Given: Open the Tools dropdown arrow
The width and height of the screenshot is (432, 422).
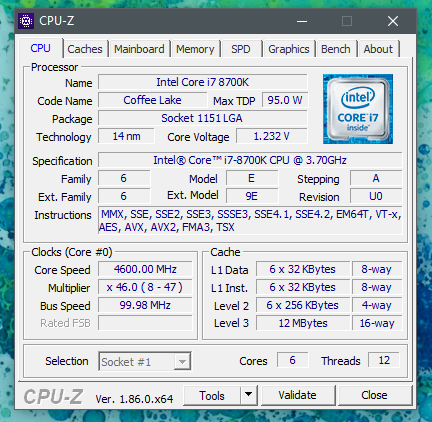Looking at the screenshot, I should tap(248, 395).
